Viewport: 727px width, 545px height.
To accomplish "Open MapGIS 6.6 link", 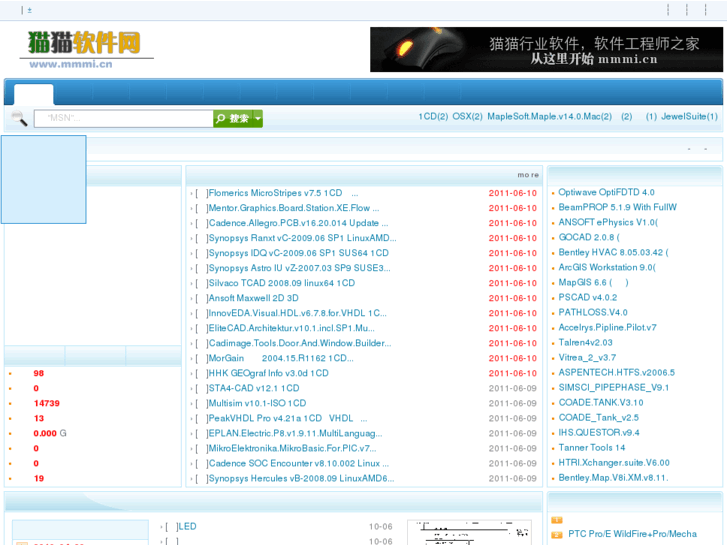I will point(593,282).
